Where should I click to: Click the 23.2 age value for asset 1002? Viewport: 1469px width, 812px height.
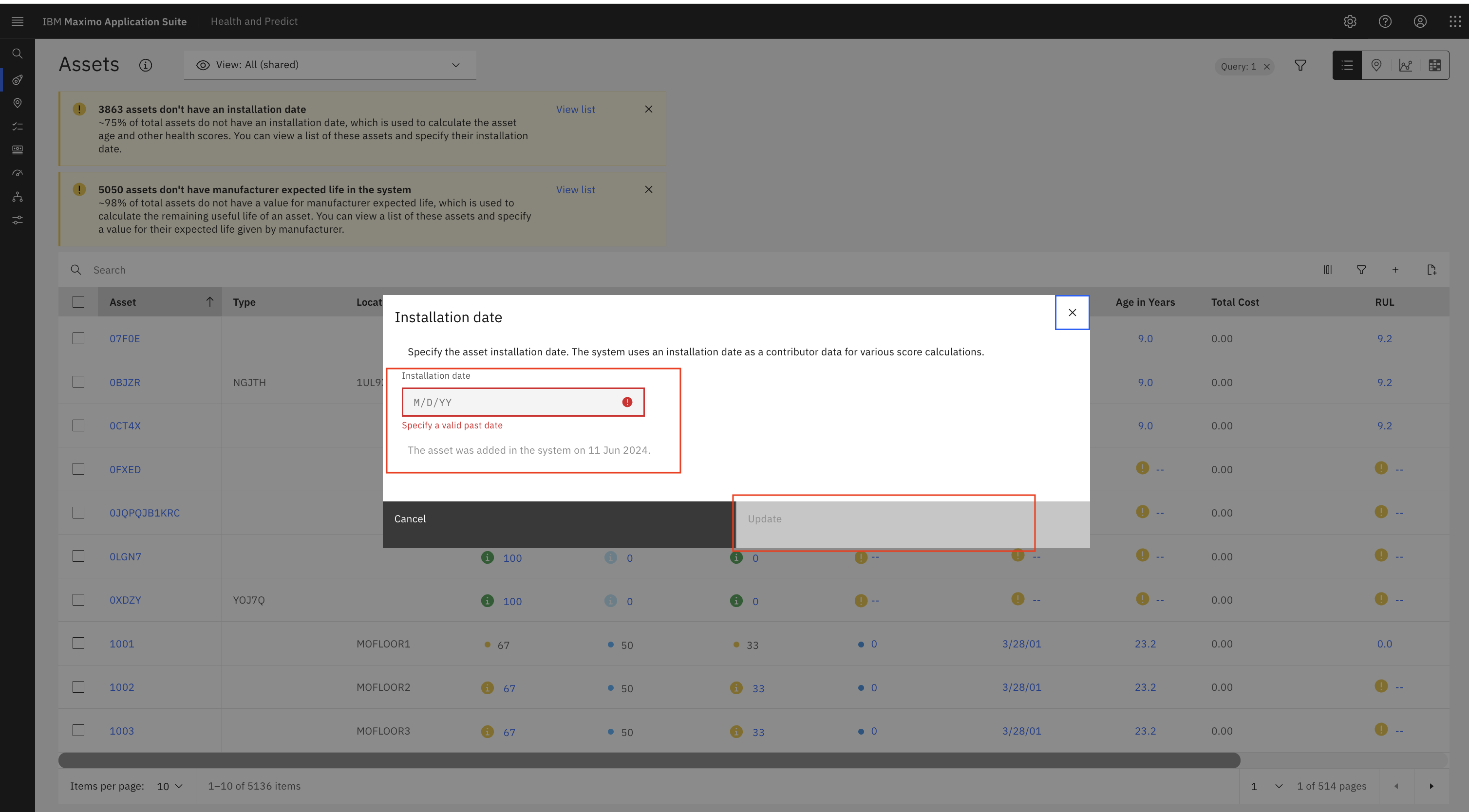[1145, 687]
